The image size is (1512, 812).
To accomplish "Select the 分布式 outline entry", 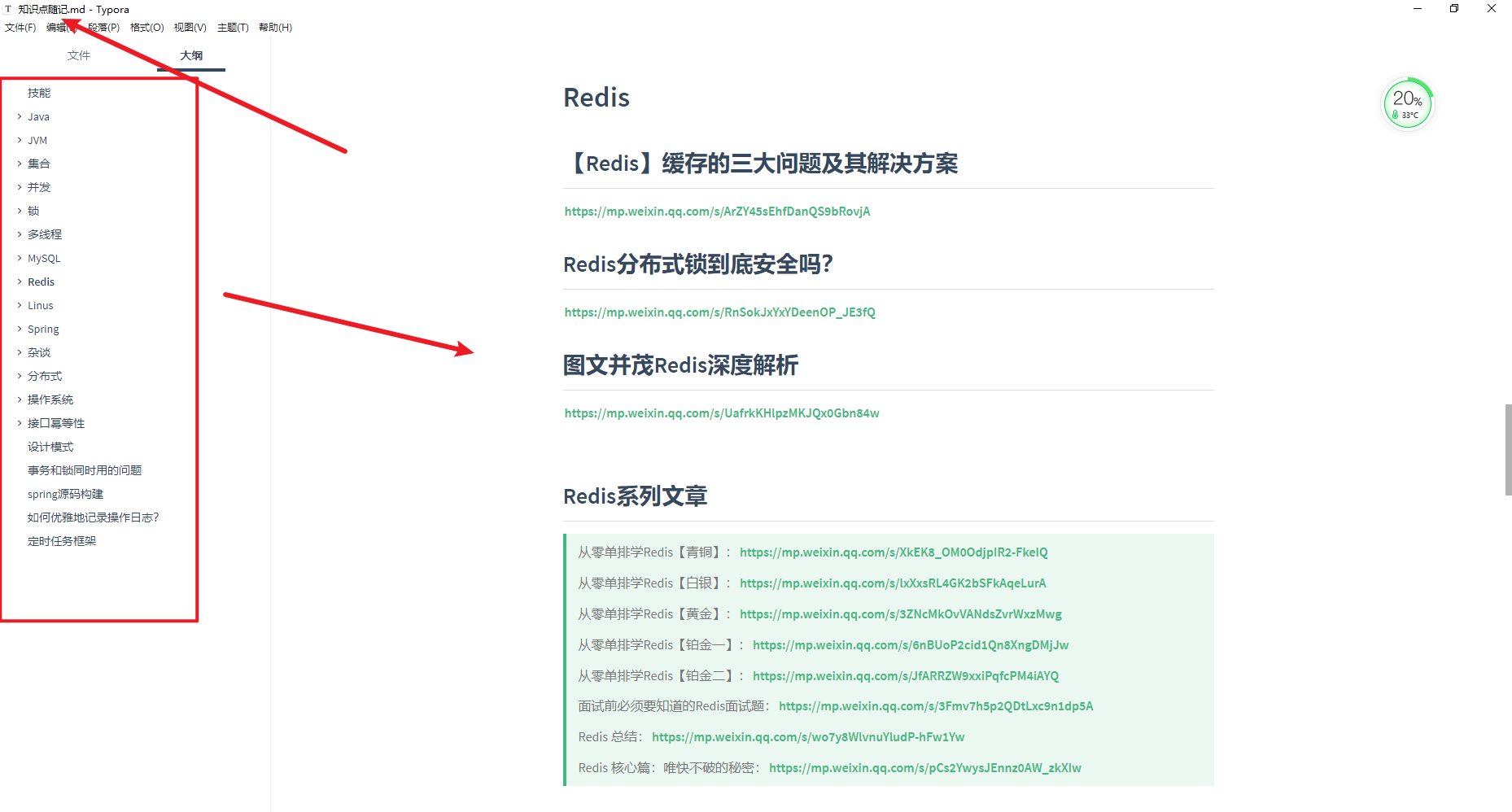I will pyautogui.click(x=45, y=376).
